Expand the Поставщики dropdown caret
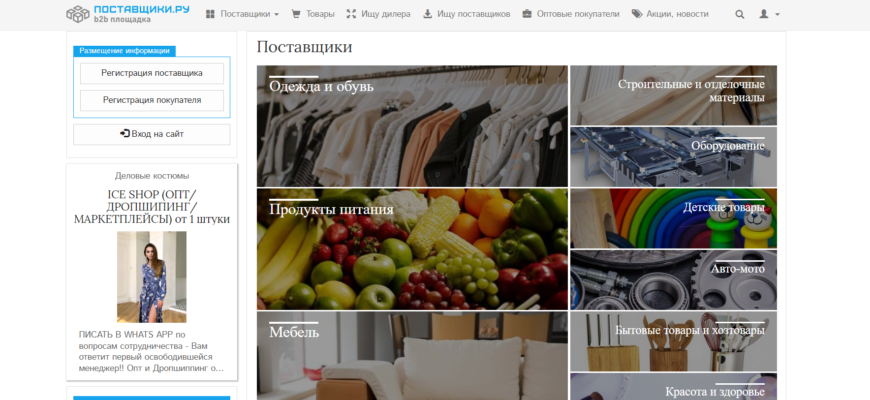The image size is (870, 400). pos(276,15)
